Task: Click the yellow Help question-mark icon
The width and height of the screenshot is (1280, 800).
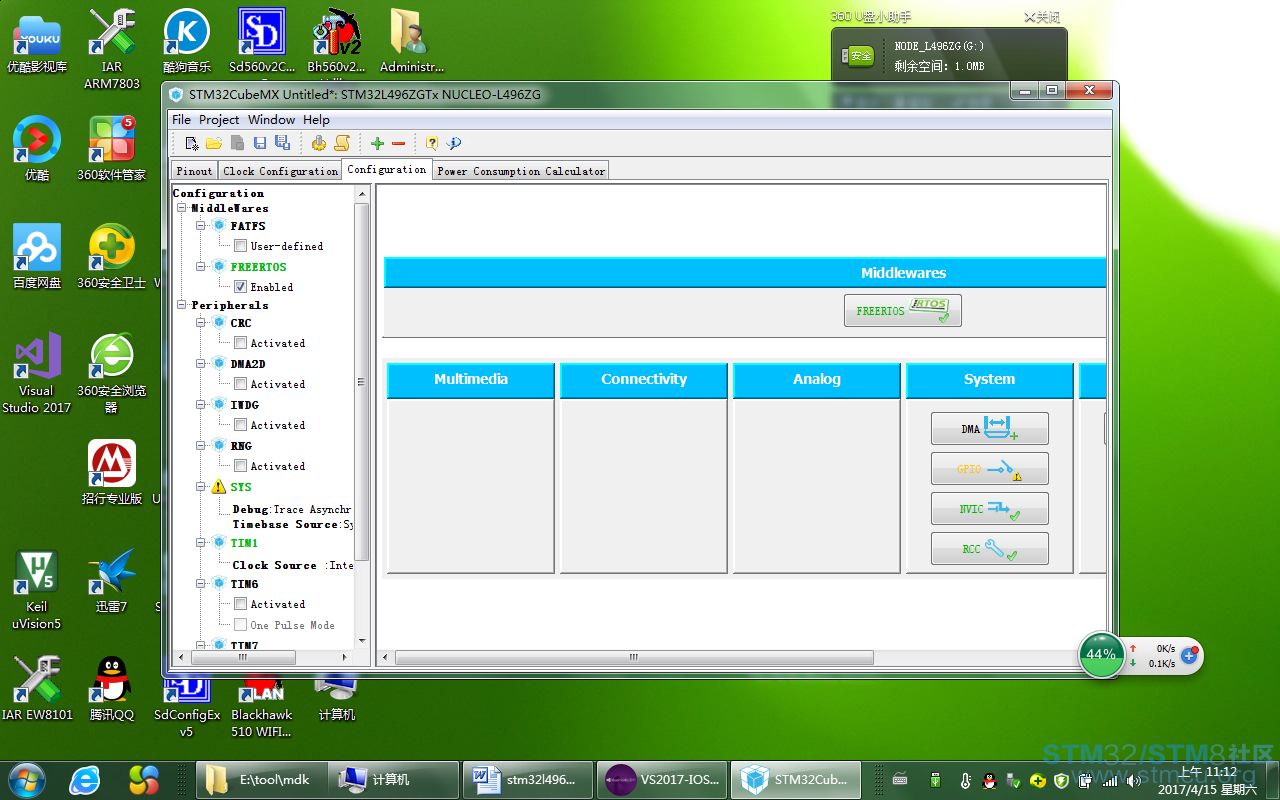Action: tap(432, 143)
